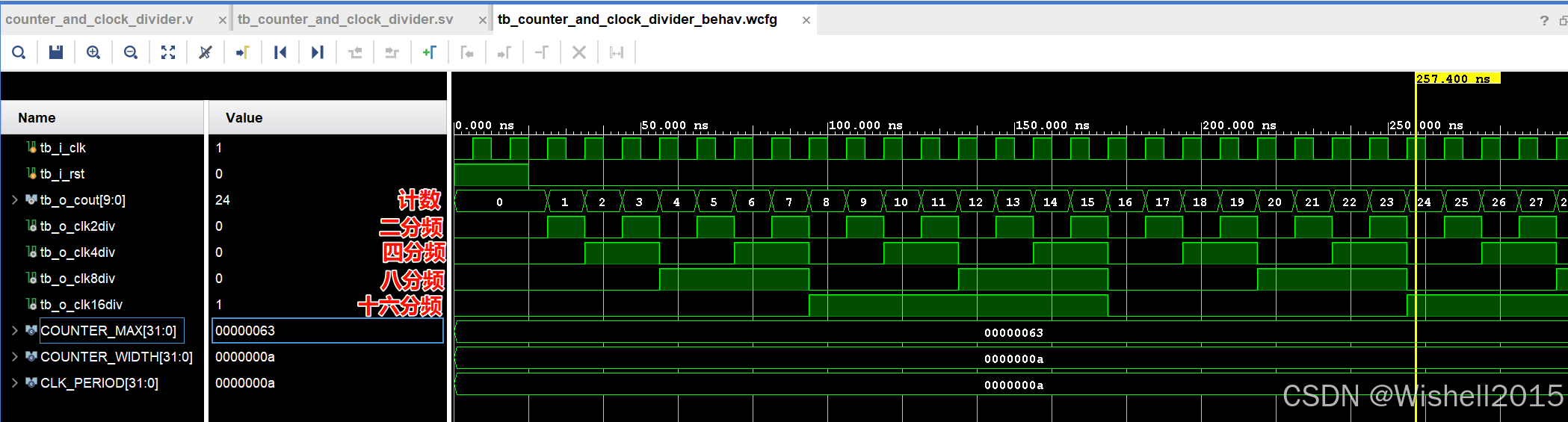The image size is (1568, 422).
Task: Select tb_counter_and_clock_divider_behav.wcfg tab
Action: [638, 19]
